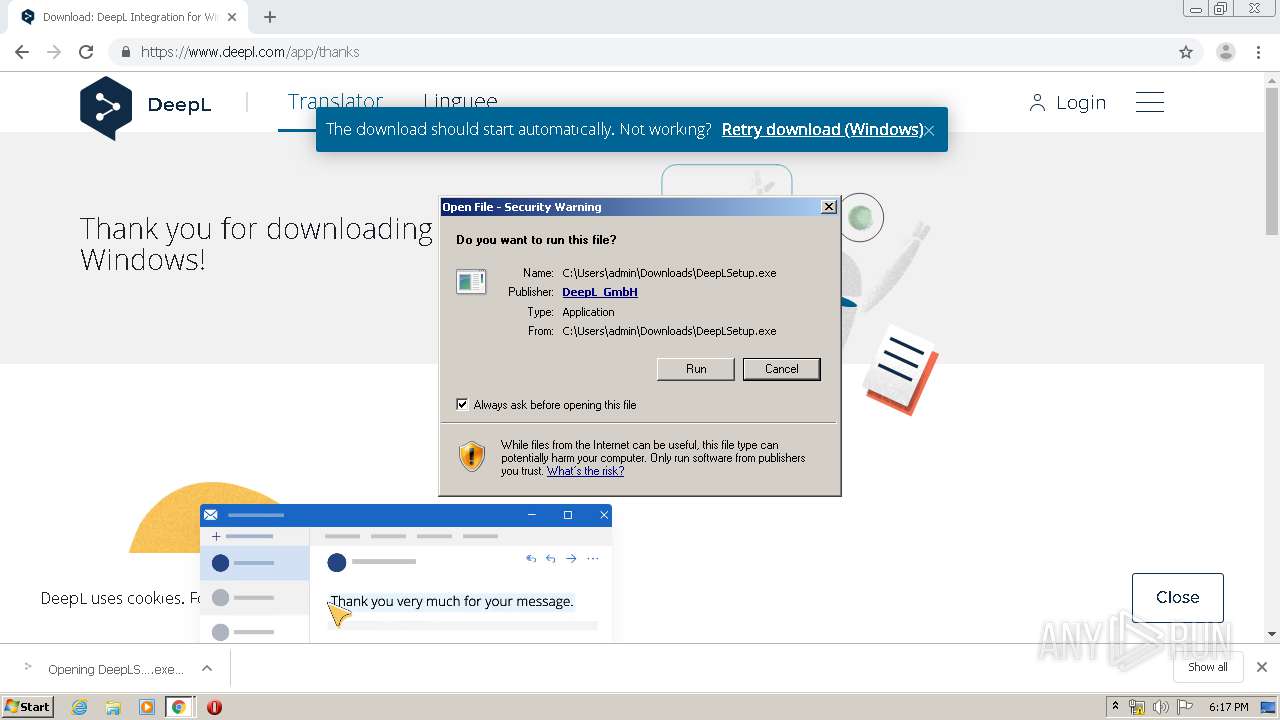Reload the current page
The width and height of the screenshot is (1280, 720).
tap(86, 52)
